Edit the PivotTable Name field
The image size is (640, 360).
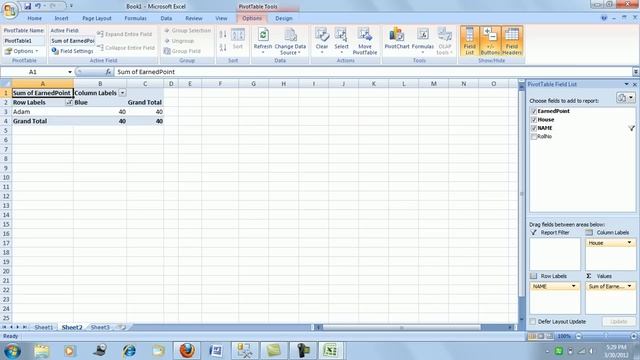click(23, 41)
